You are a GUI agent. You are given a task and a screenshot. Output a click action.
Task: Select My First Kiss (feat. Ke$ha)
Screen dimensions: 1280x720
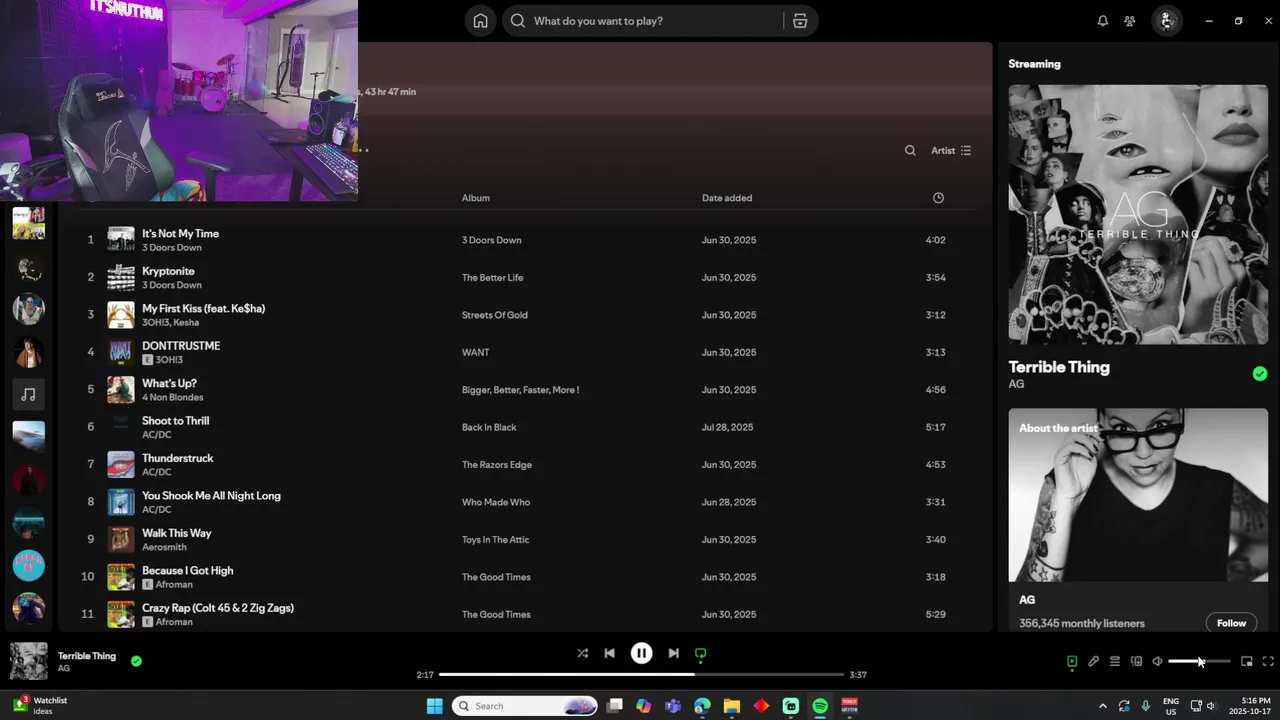pos(203,309)
